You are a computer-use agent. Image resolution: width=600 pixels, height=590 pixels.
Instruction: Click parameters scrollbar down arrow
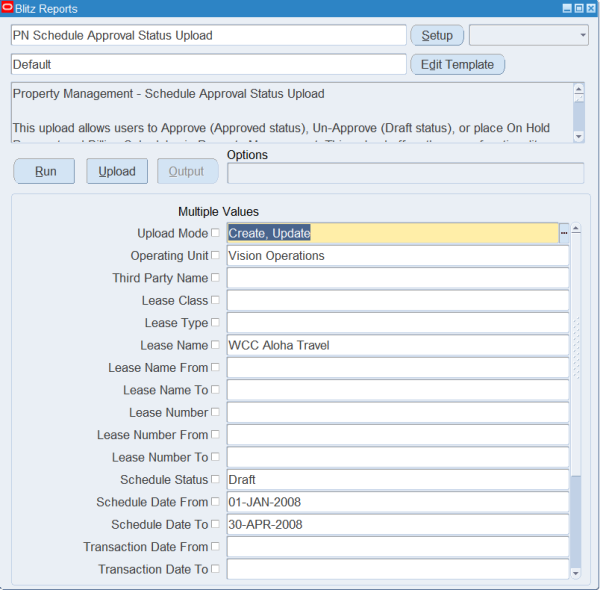pos(576,573)
